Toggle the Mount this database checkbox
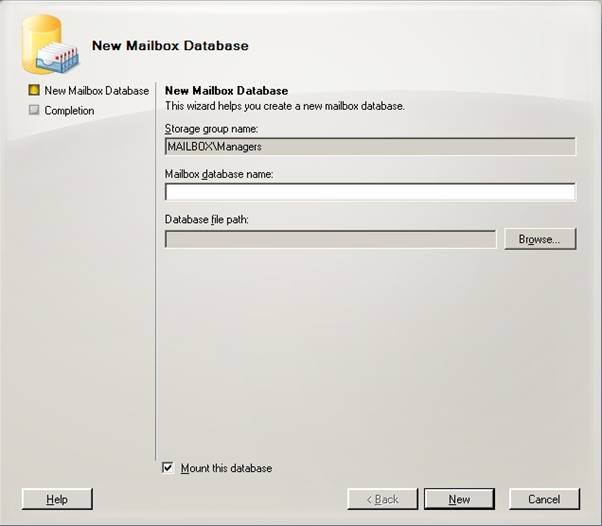Image resolution: width=602 pixels, height=526 pixels. pos(168,468)
